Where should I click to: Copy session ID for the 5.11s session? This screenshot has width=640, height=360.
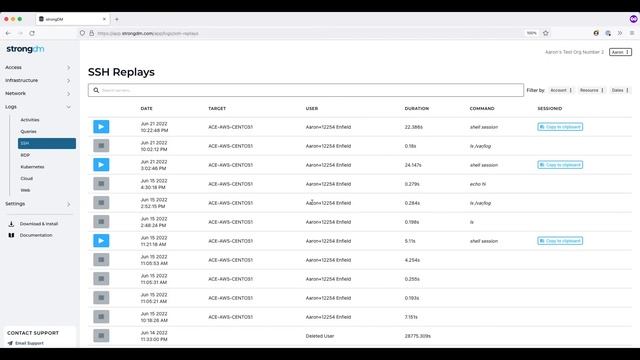pos(560,241)
